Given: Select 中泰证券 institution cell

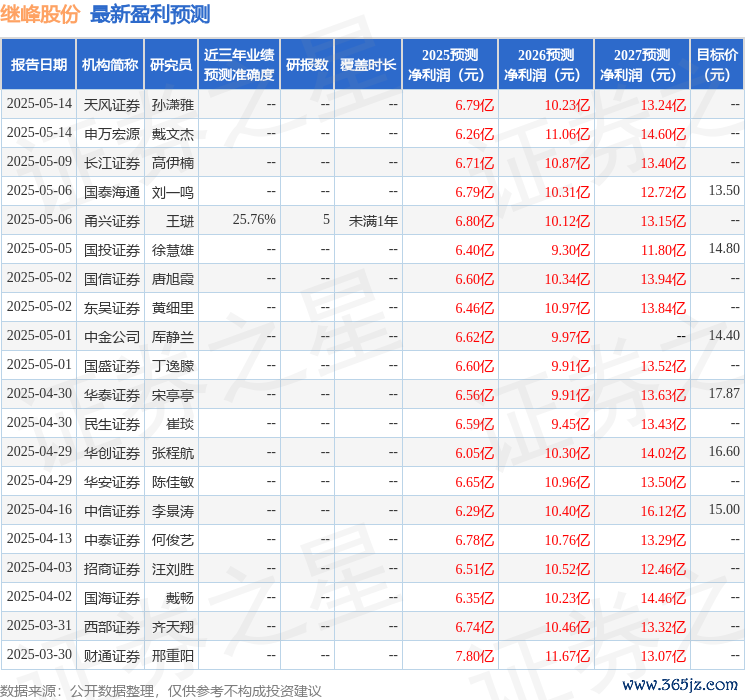Looking at the screenshot, I should [112, 540].
